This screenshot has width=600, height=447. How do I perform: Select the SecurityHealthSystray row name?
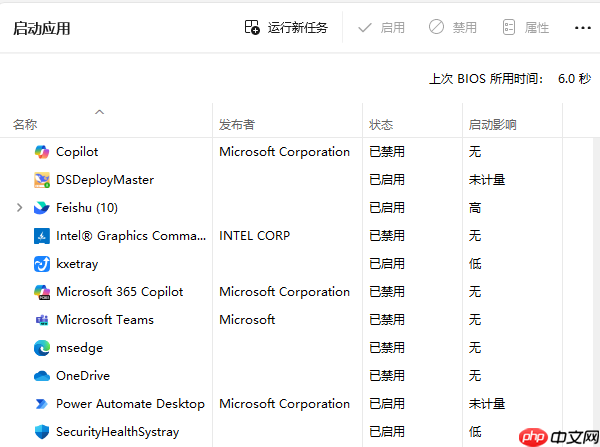117,432
